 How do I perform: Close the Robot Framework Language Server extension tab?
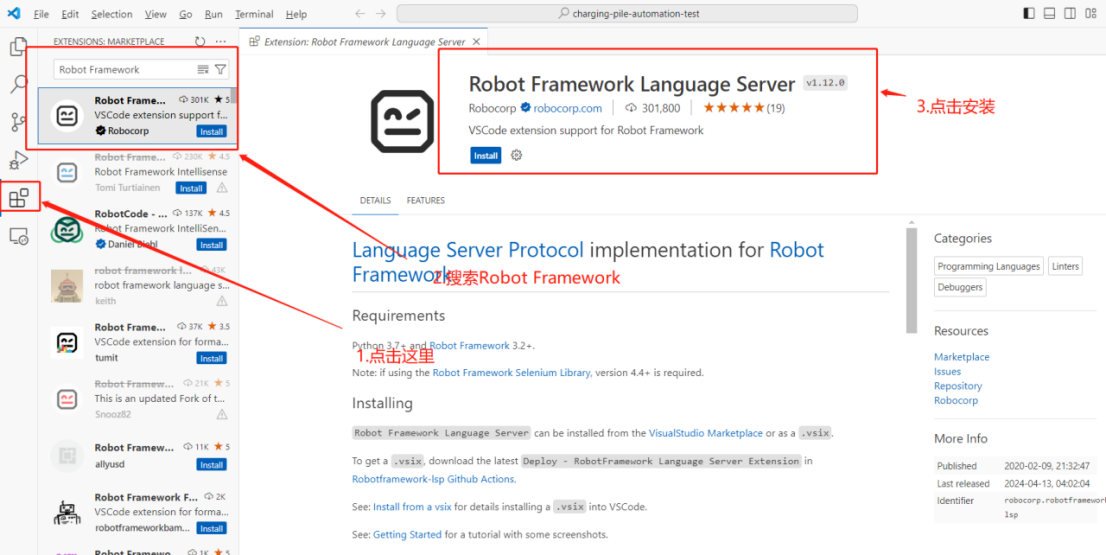pyautogui.click(x=477, y=42)
